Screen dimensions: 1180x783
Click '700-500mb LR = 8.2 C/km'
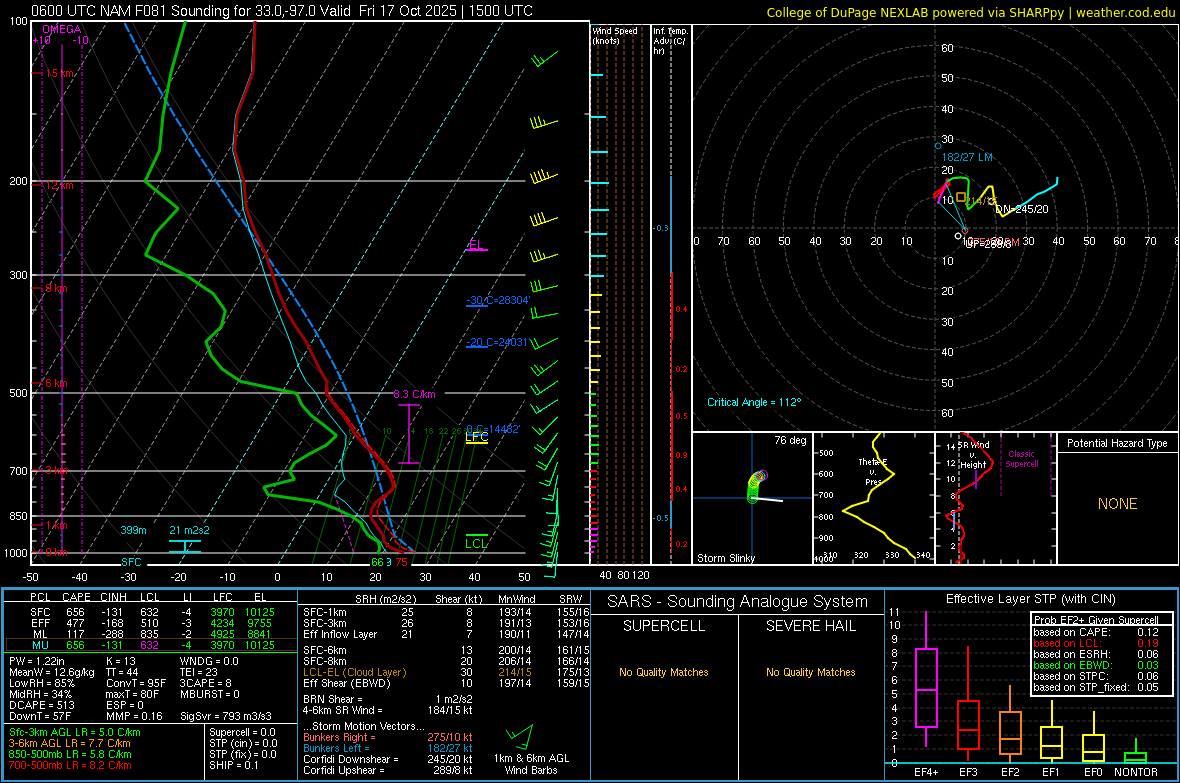(70, 765)
